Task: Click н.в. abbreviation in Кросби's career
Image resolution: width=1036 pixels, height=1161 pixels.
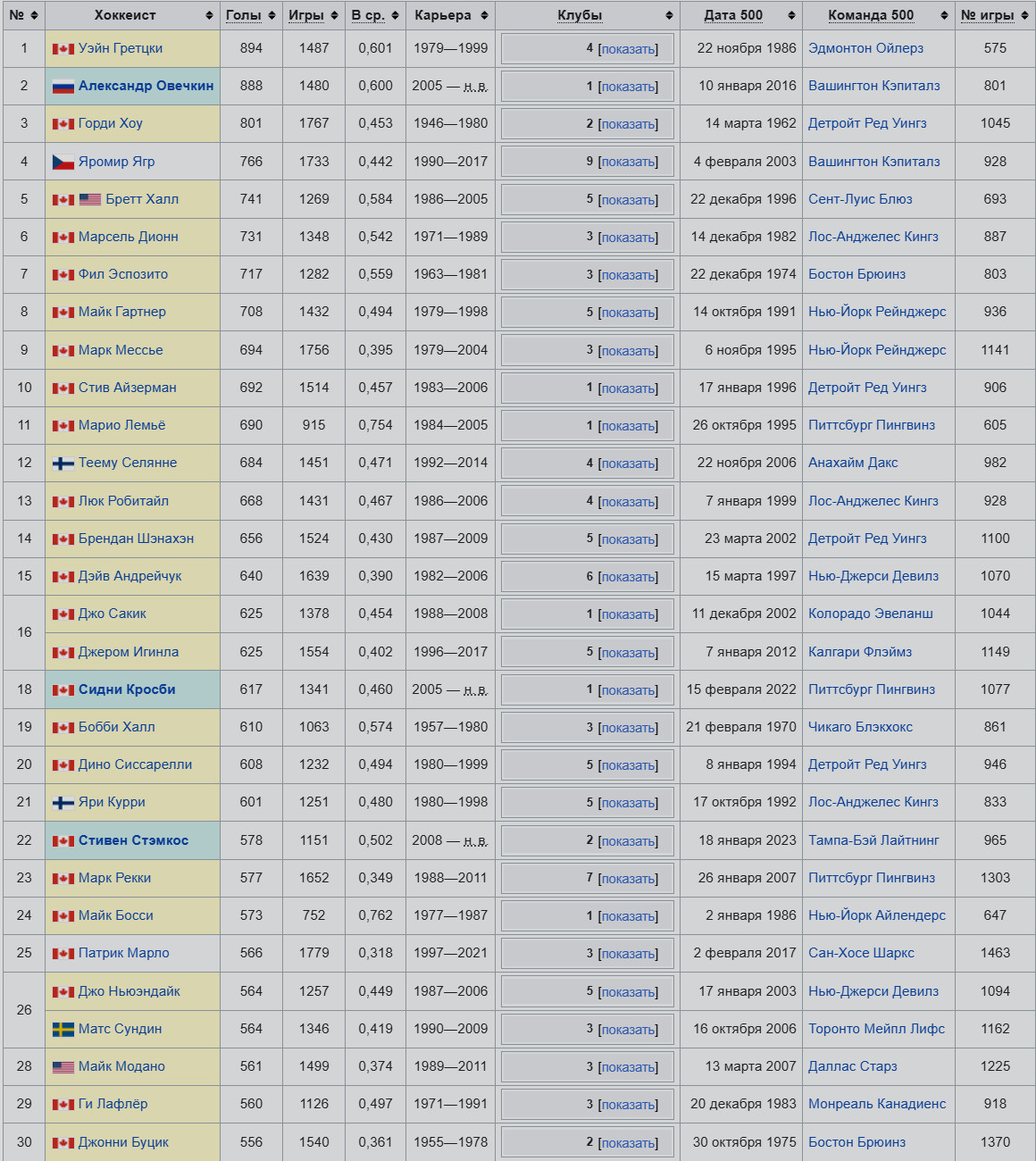Action: point(475,690)
